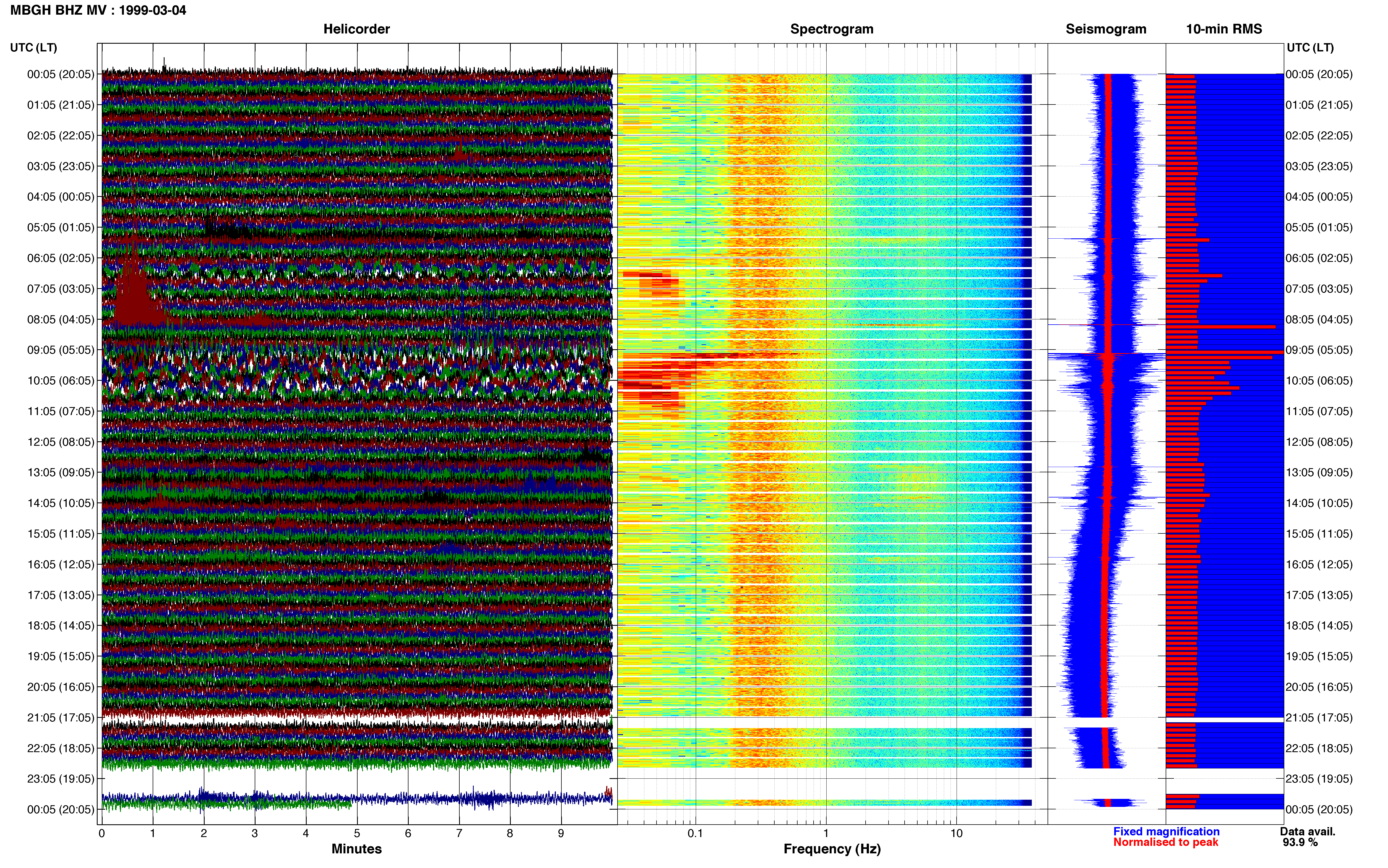Click the left '09:05 (05:05)' time label

tap(60, 350)
